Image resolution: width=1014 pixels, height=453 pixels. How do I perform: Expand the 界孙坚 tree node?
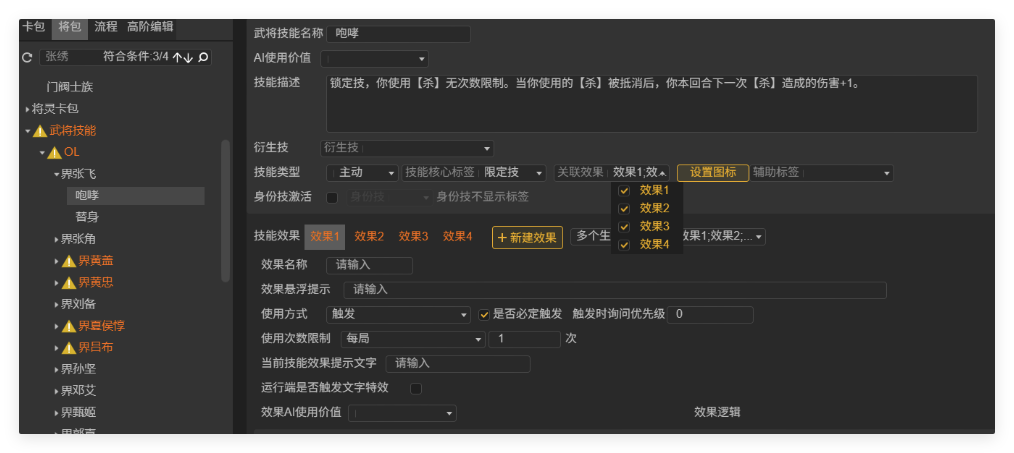pyautogui.click(x=56, y=370)
